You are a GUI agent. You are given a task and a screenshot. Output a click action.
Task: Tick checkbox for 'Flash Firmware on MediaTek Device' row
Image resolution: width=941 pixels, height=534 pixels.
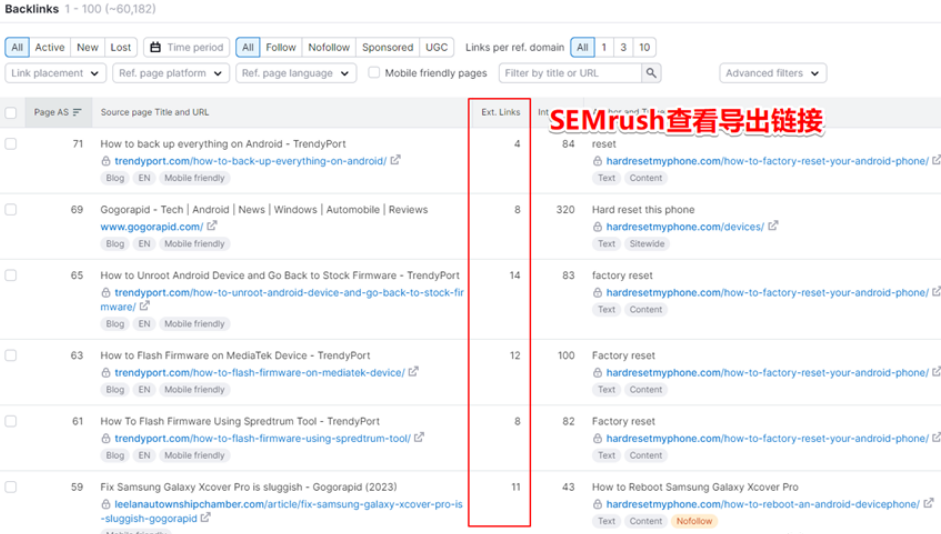point(11,355)
